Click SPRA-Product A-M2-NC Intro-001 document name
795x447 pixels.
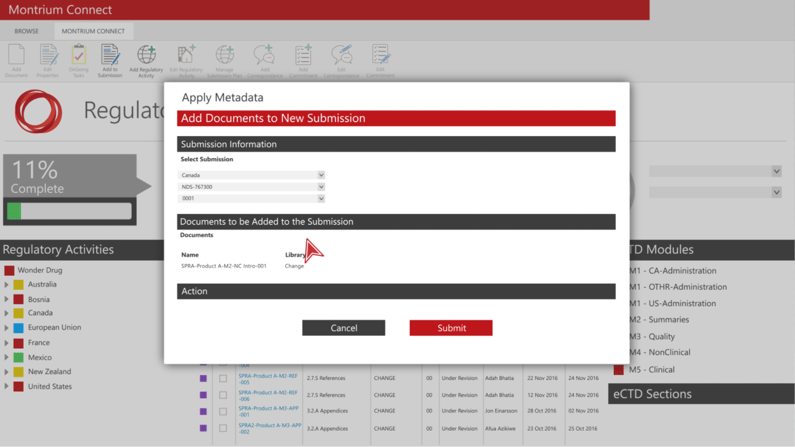[224, 266]
